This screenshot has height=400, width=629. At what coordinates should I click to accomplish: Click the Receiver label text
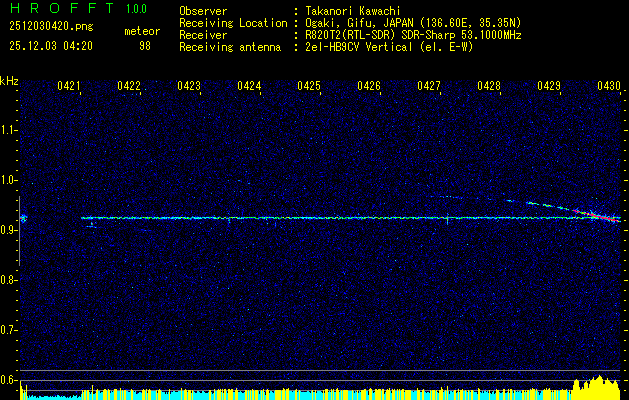pos(203,35)
